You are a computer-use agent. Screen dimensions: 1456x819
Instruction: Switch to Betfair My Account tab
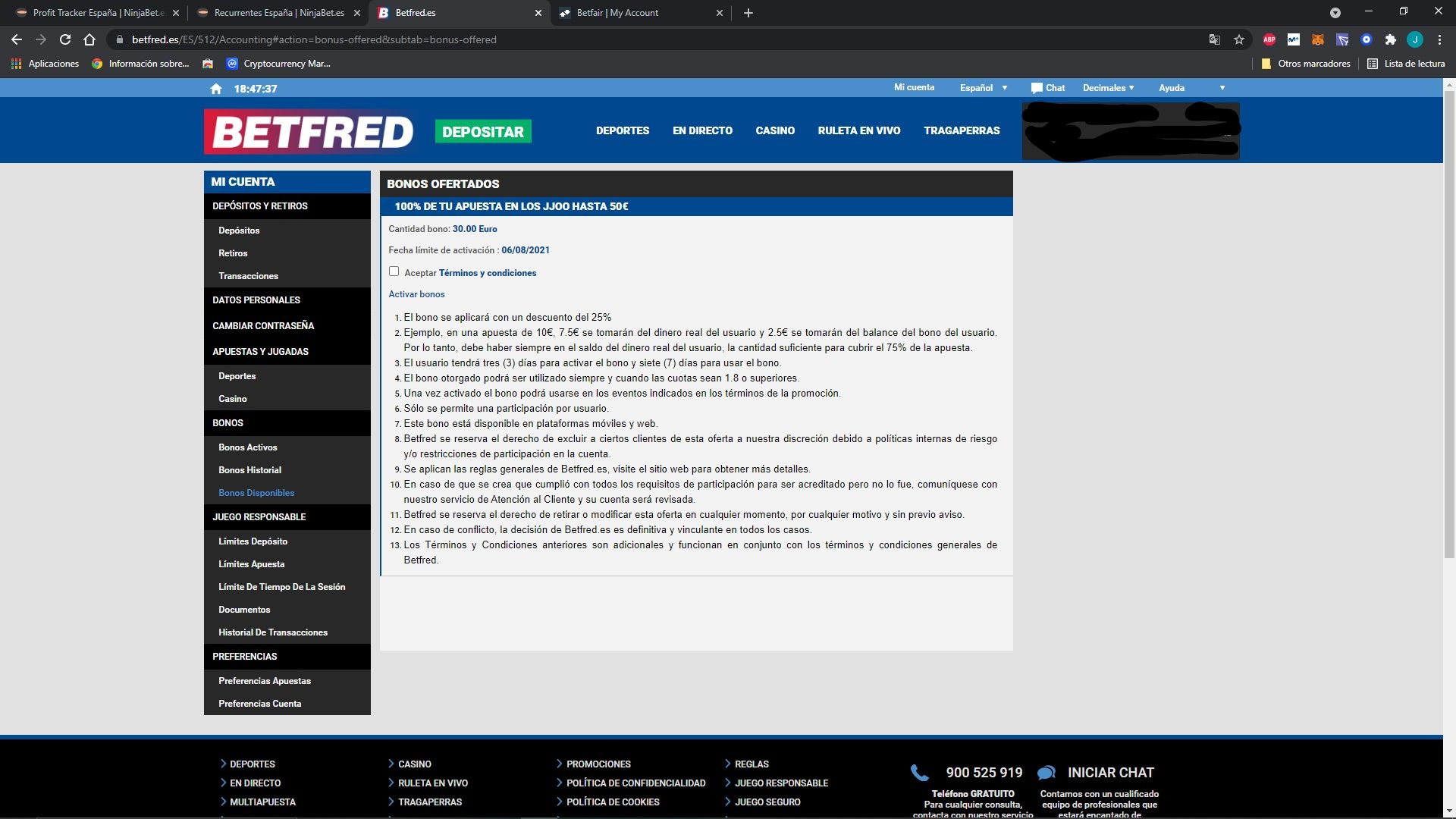[642, 13]
